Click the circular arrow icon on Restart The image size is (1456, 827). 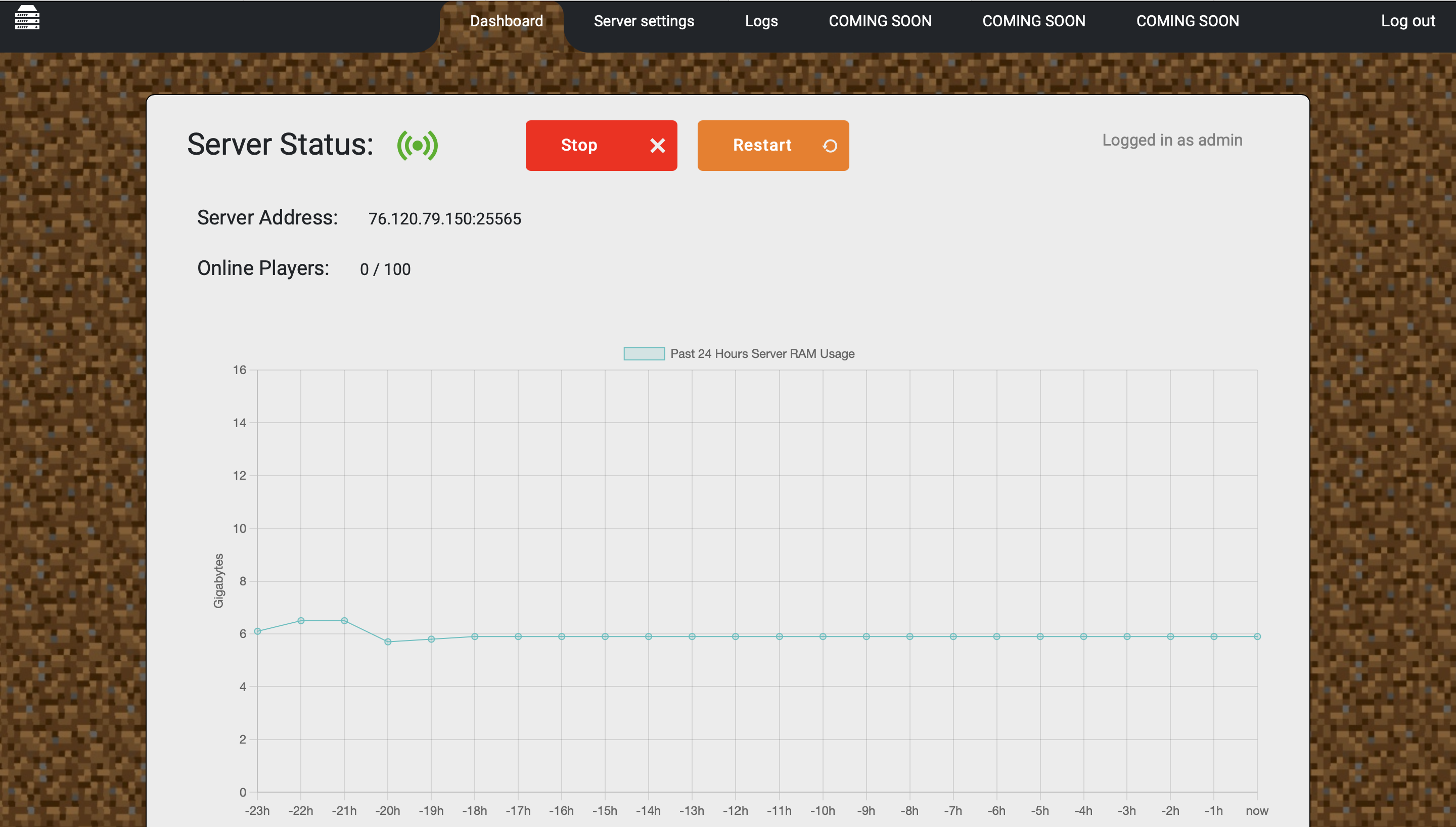(x=830, y=146)
